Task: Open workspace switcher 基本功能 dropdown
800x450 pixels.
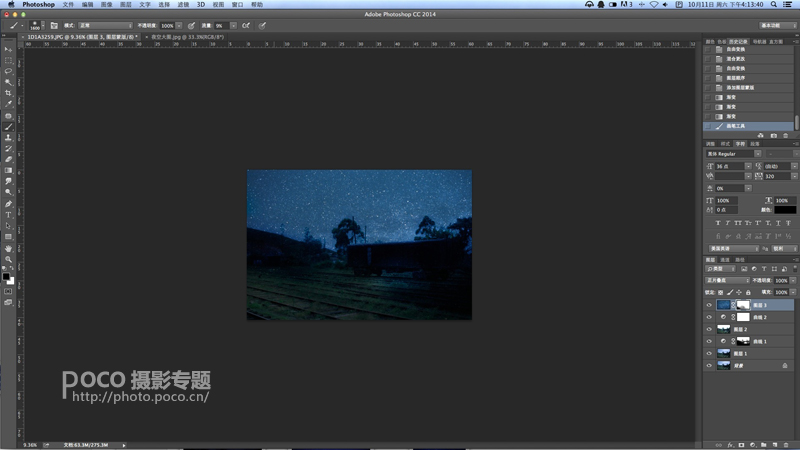Action: (x=778, y=26)
